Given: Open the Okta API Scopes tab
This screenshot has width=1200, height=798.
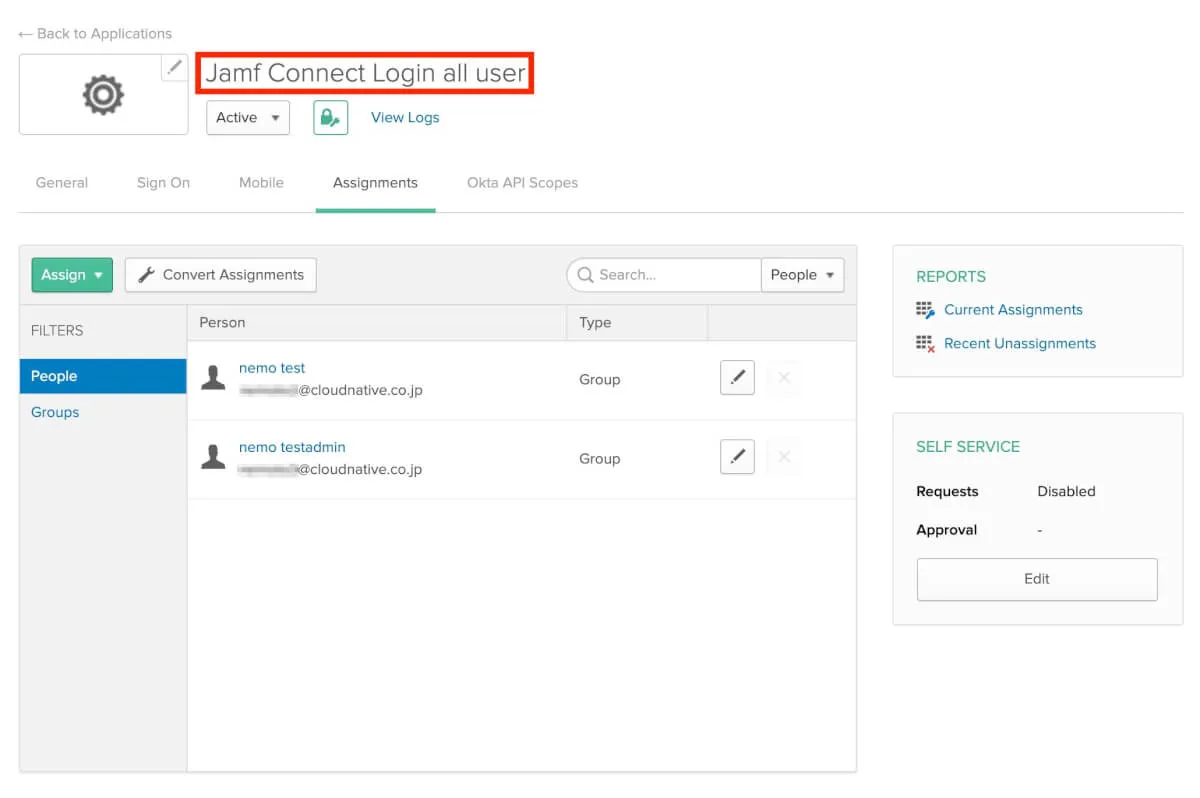Looking at the screenshot, I should pyautogui.click(x=522, y=183).
